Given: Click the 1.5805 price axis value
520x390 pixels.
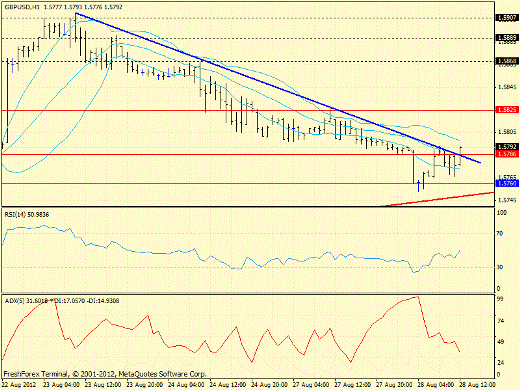Looking at the screenshot, I should click(x=507, y=132).
